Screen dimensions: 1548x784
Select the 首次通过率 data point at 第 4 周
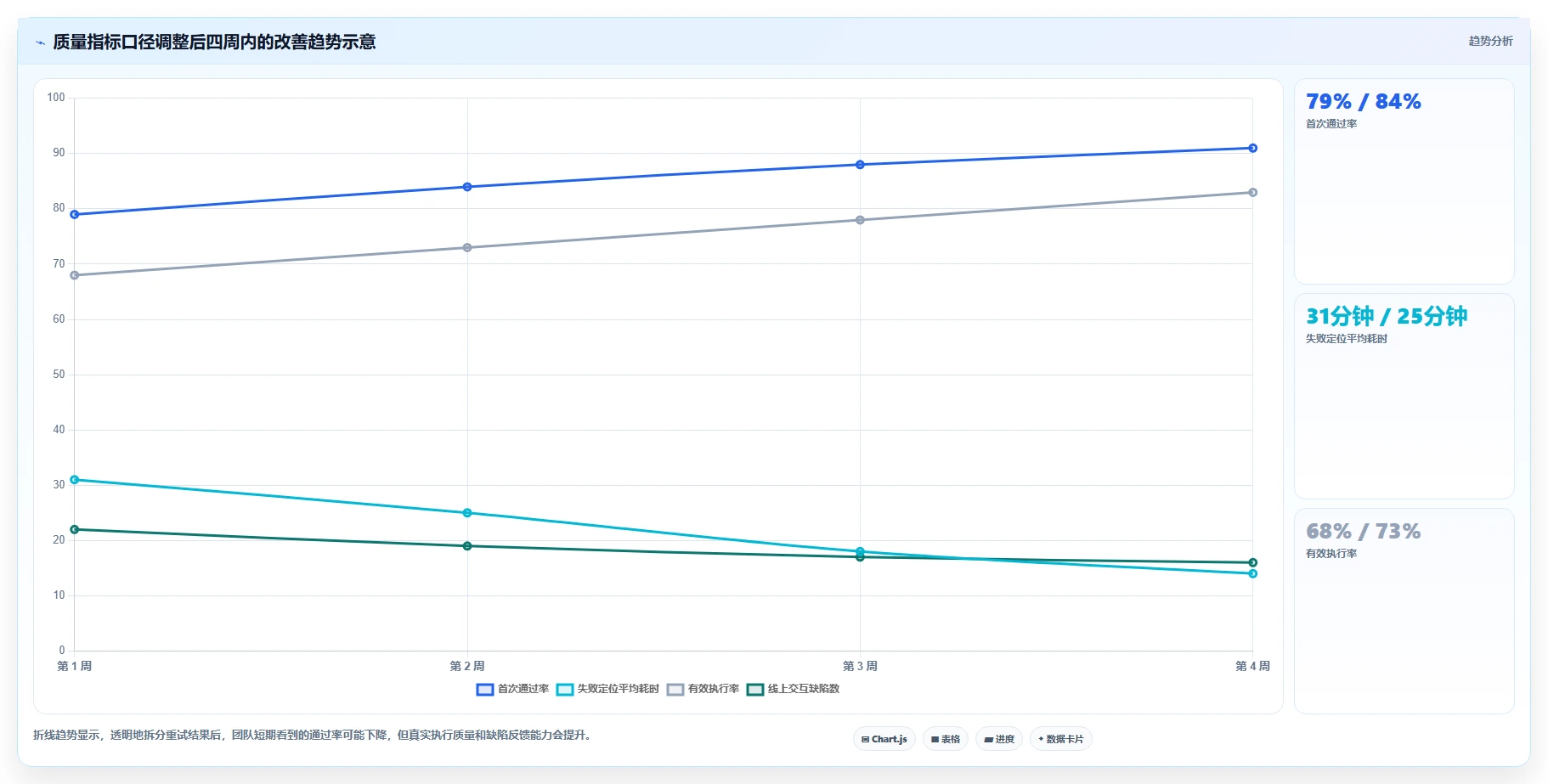pyautogui.click(x=1252, y=148)
